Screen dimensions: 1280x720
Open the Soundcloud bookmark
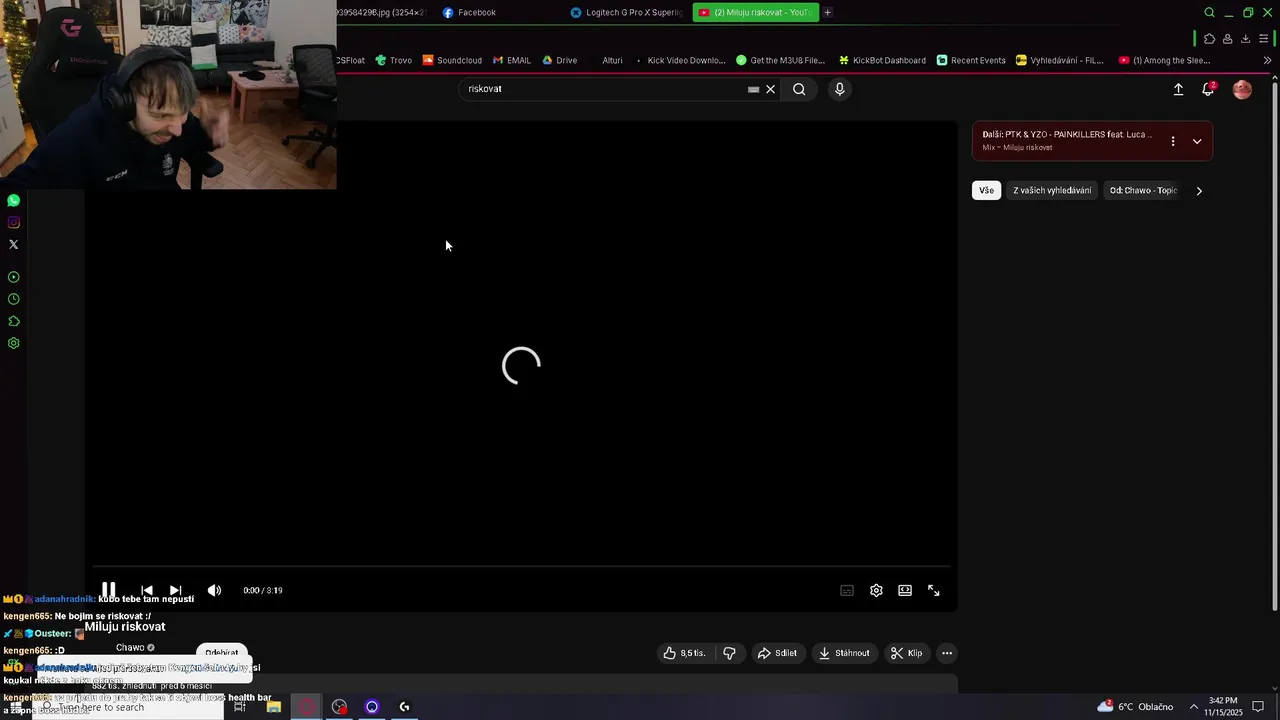(452, 60)
